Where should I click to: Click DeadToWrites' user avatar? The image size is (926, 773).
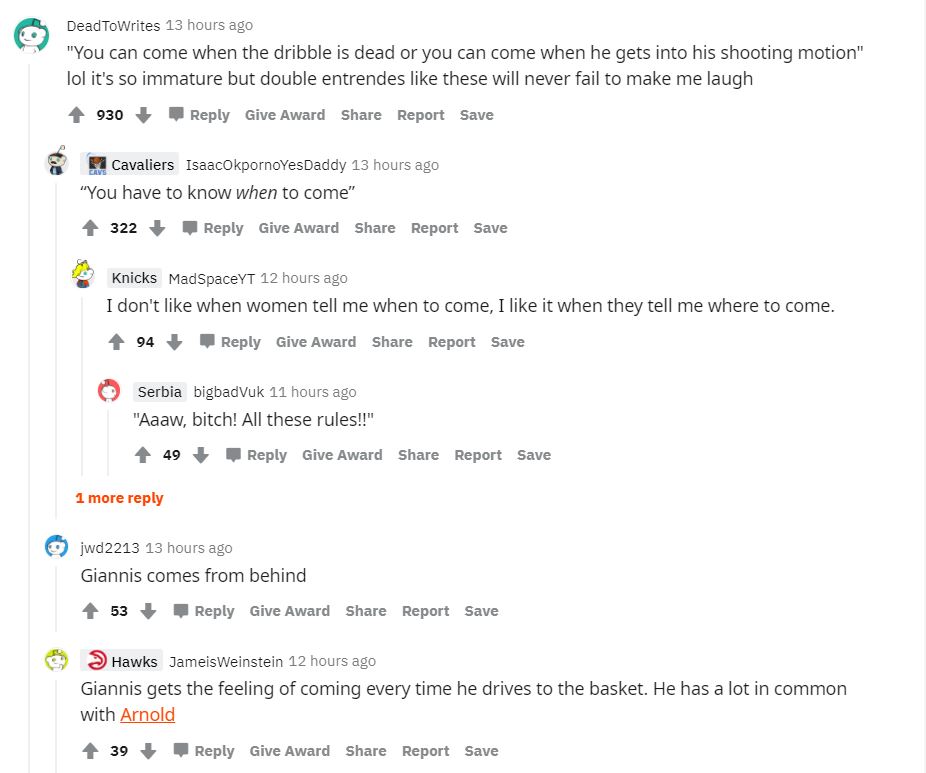coord(31,36)
